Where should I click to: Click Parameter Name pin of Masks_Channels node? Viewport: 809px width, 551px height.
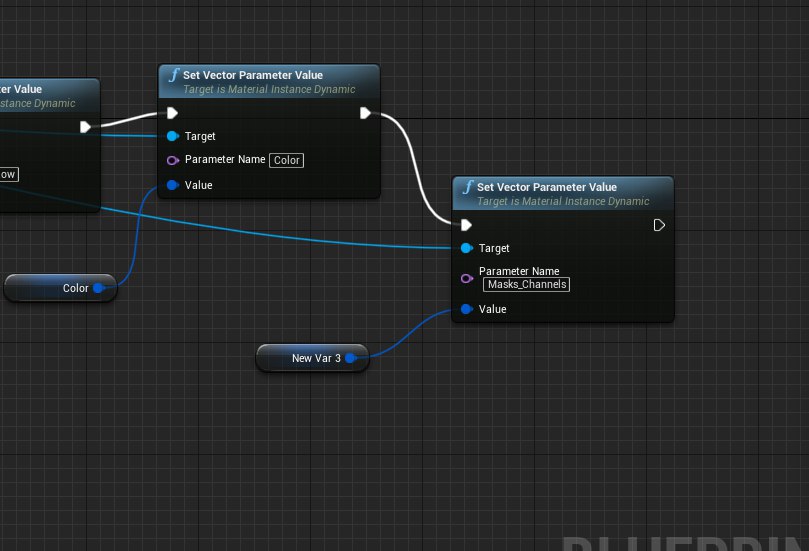point(466,279)
